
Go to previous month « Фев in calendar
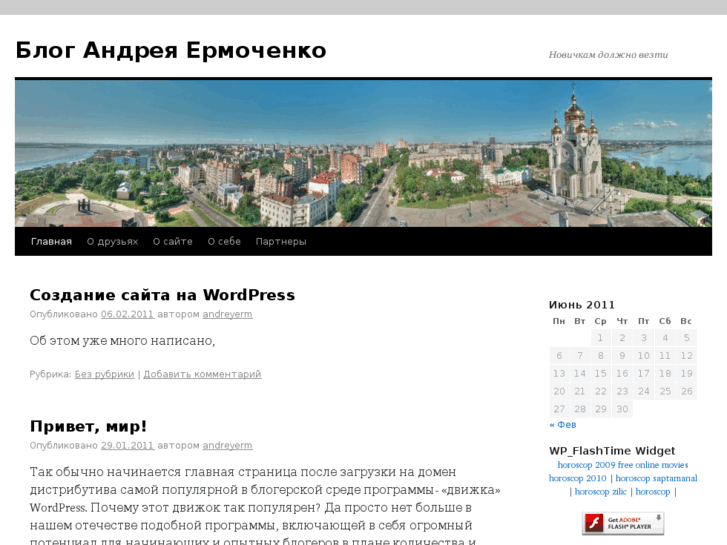click(x=562, y=424)
